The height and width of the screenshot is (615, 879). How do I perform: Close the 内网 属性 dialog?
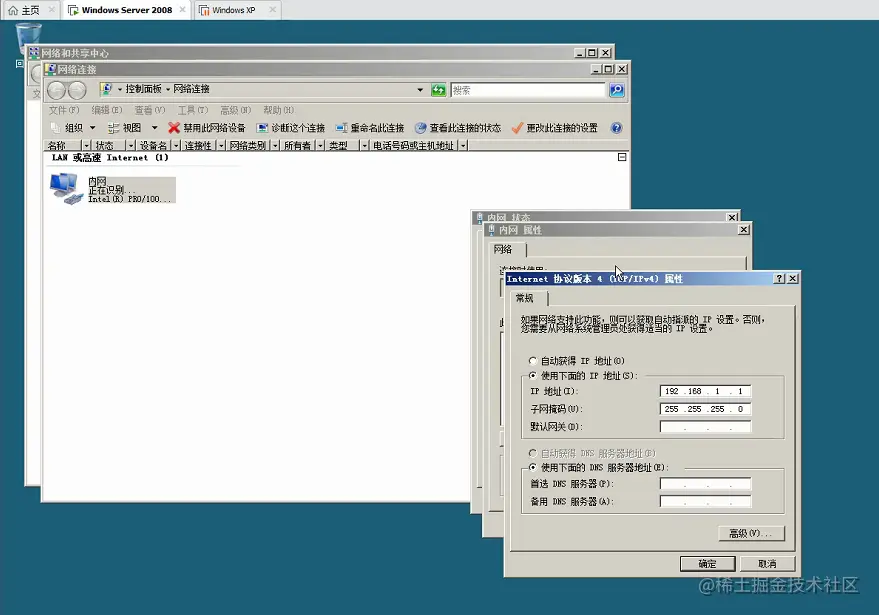(744, 230)
